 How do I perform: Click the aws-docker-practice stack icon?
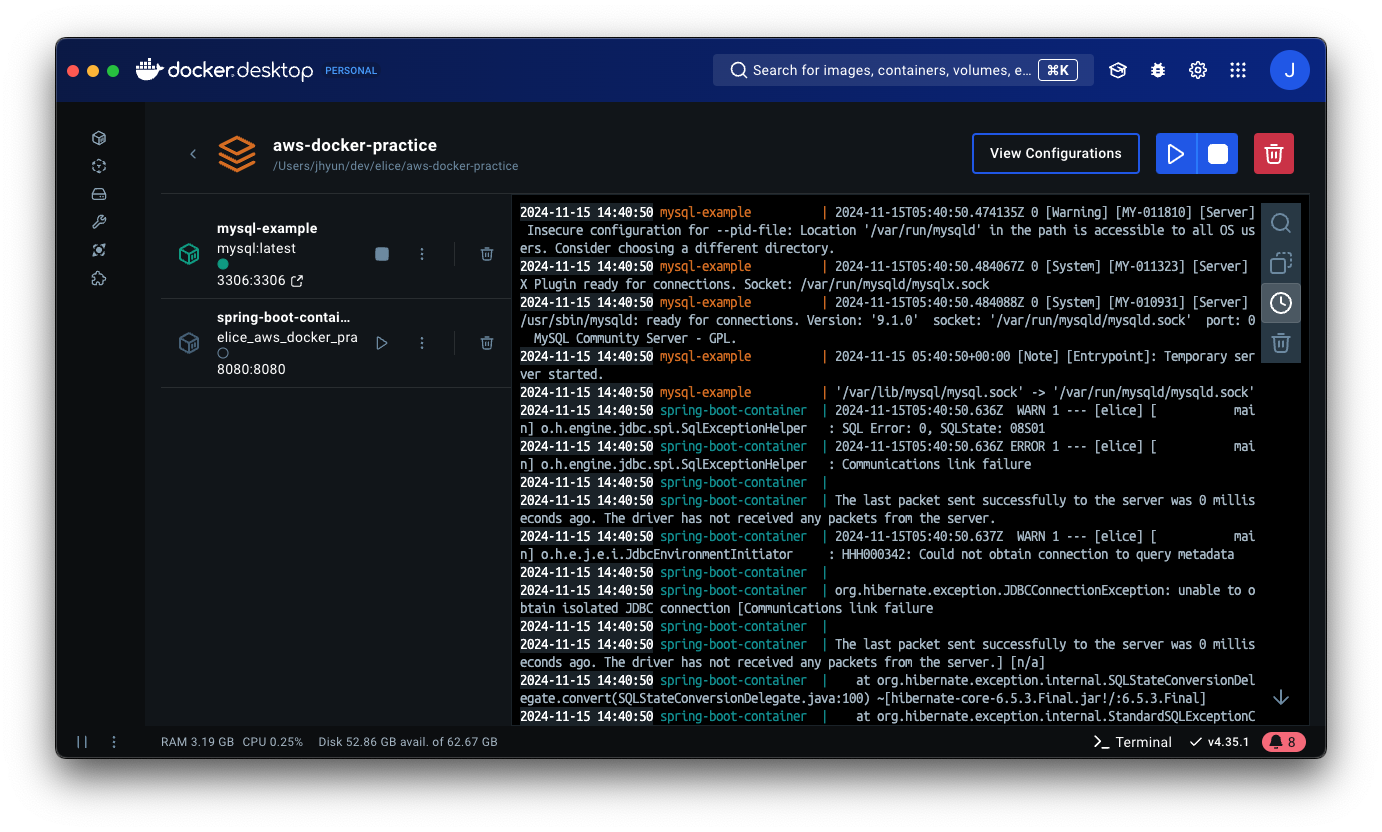[x=237, y=154]
